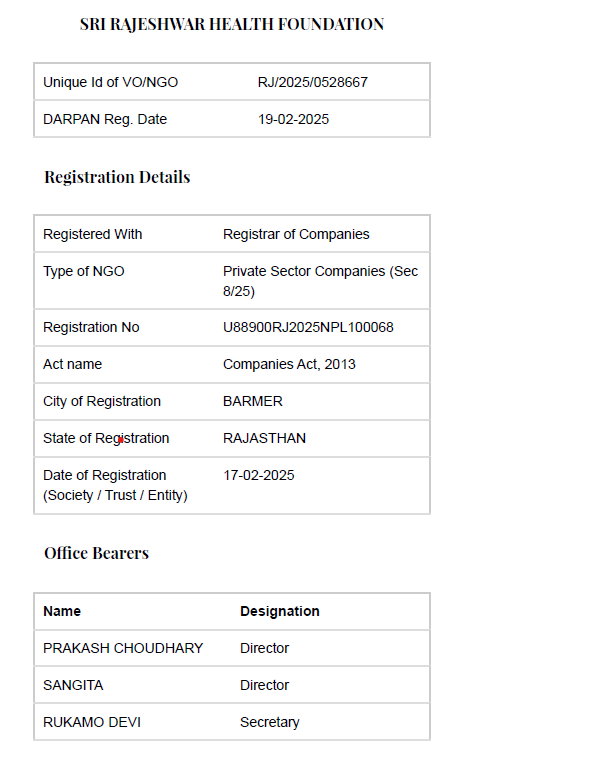The height and width of the screenshot is (763, 591).
Task: Click the Secretary designation for RUKAMO DEVI
Action: pyautogui.click(x=269, y=722)
